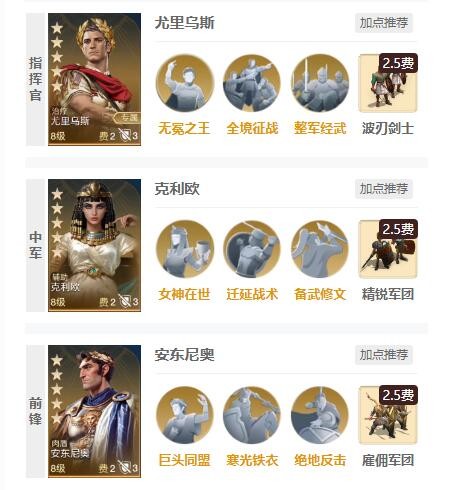This screenshot has width=475, height=490.
Task: Select the 备武修文 skill icon
Action: coord(320,249)
